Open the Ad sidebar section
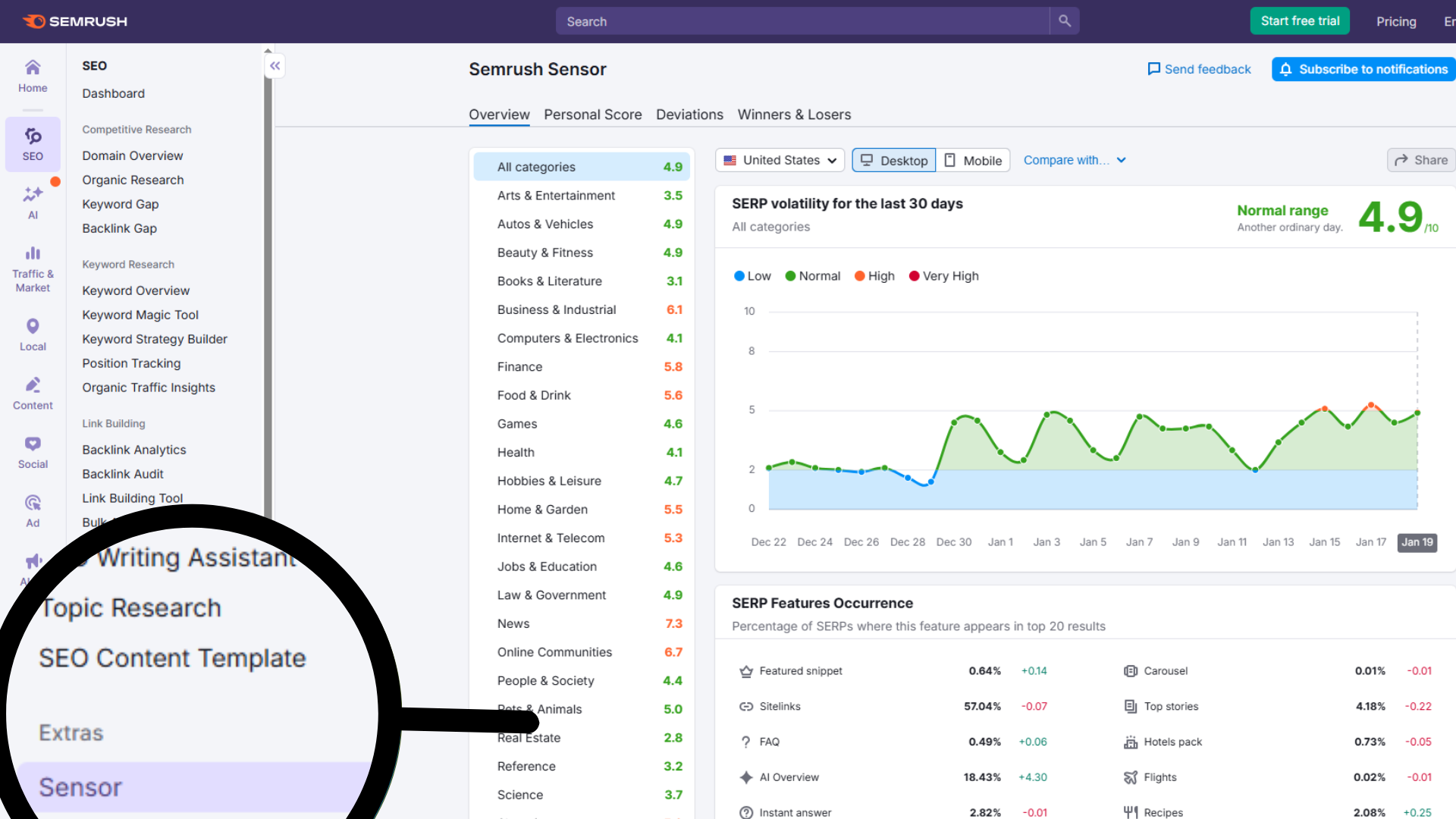Screen dimensions: 1456x819 tap(33, 512)
